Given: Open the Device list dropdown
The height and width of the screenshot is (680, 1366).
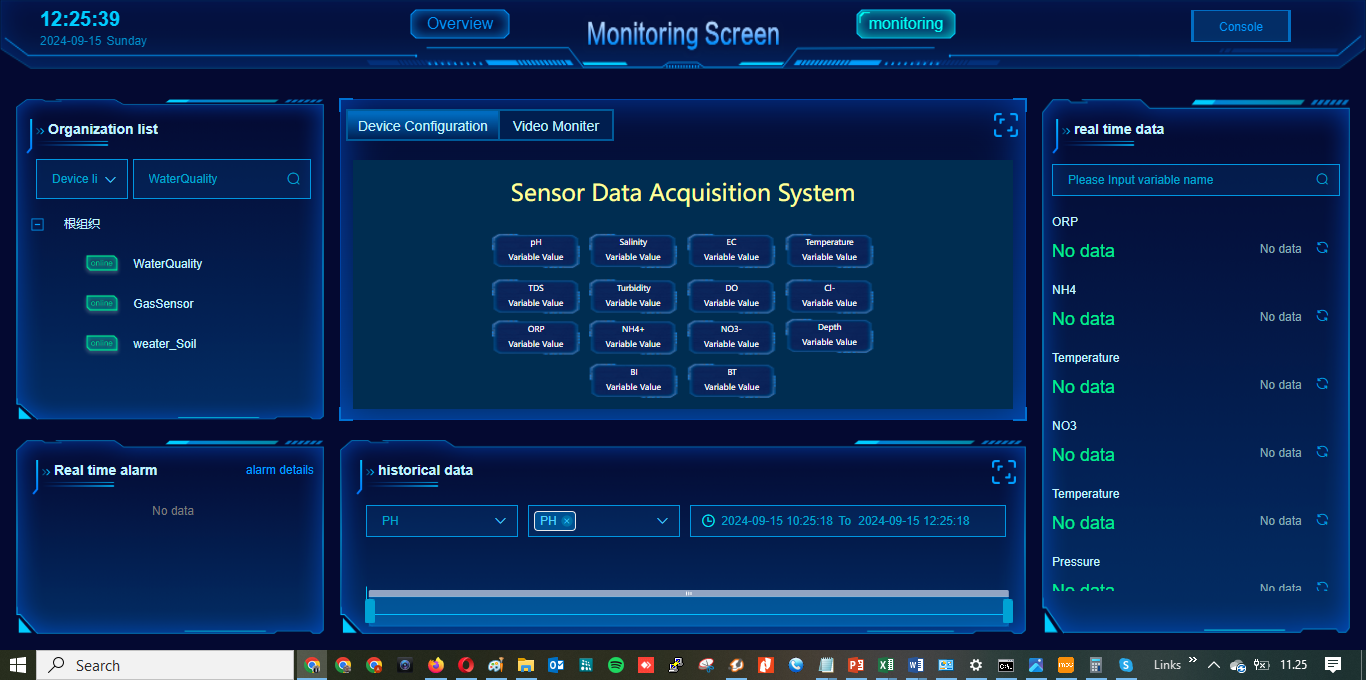Looking at the screenshot, I should (82, 179).
